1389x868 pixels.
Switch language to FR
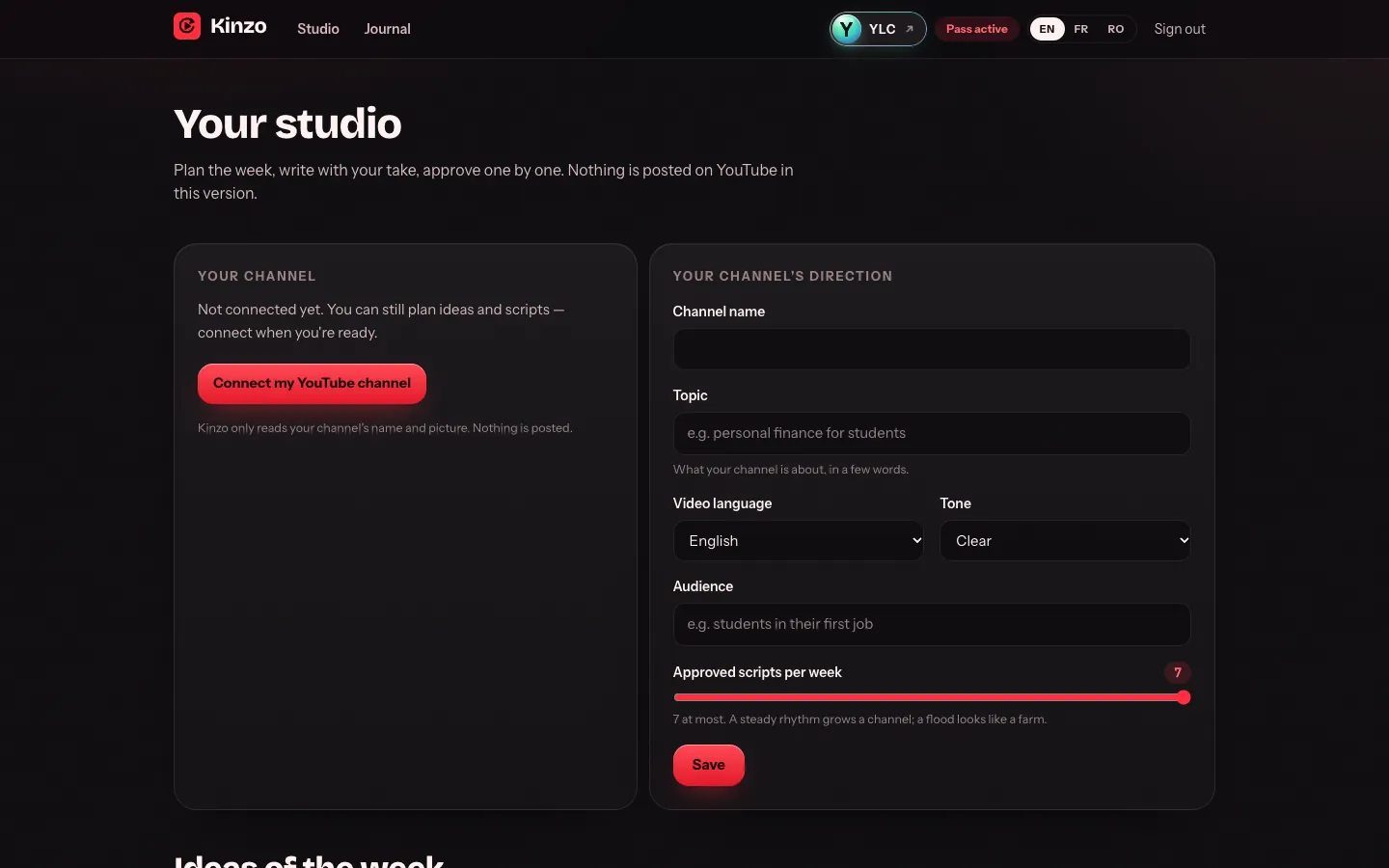[x=1081, y=29]
